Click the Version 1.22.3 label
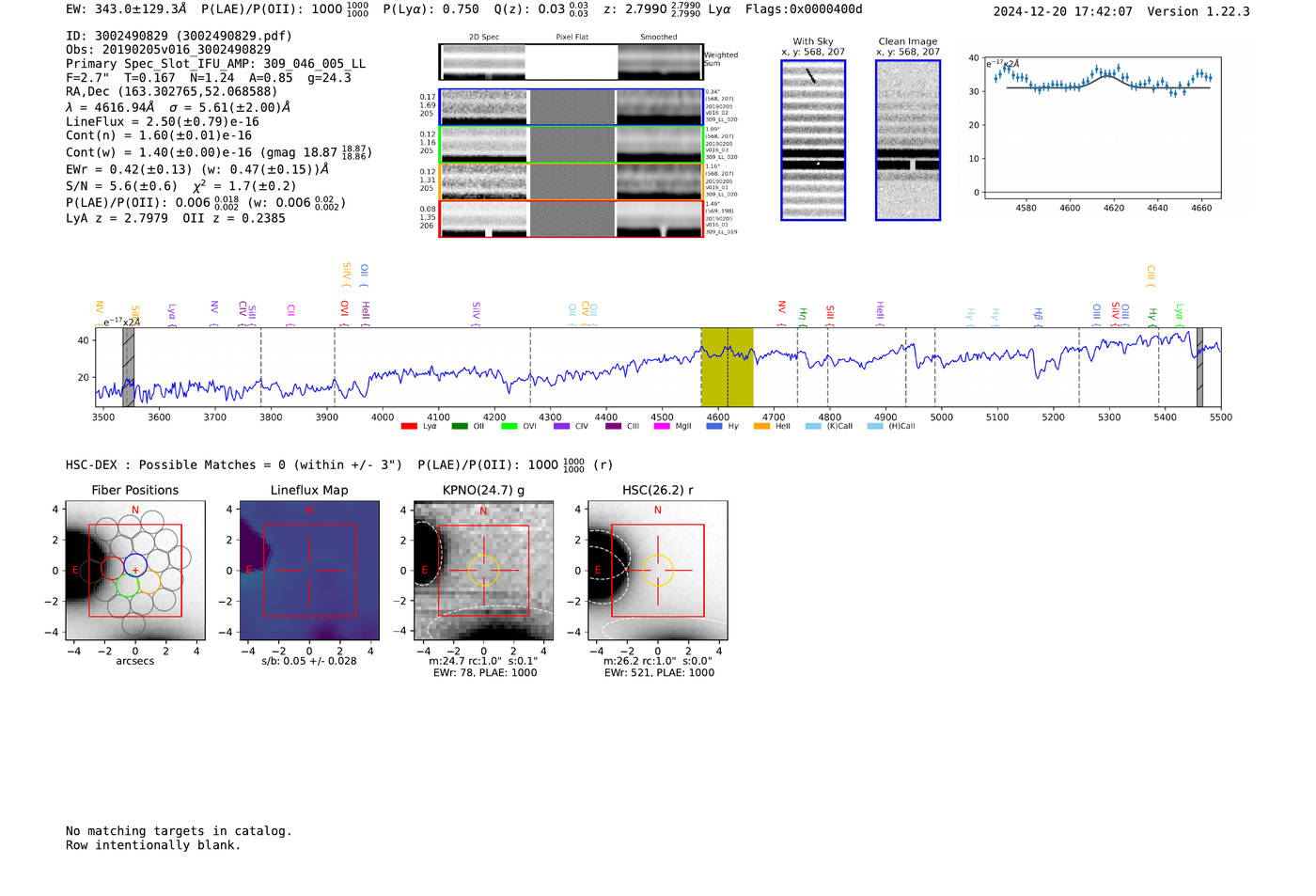Viewport: 1316px width, 896px height. [x=1198, y=11]
